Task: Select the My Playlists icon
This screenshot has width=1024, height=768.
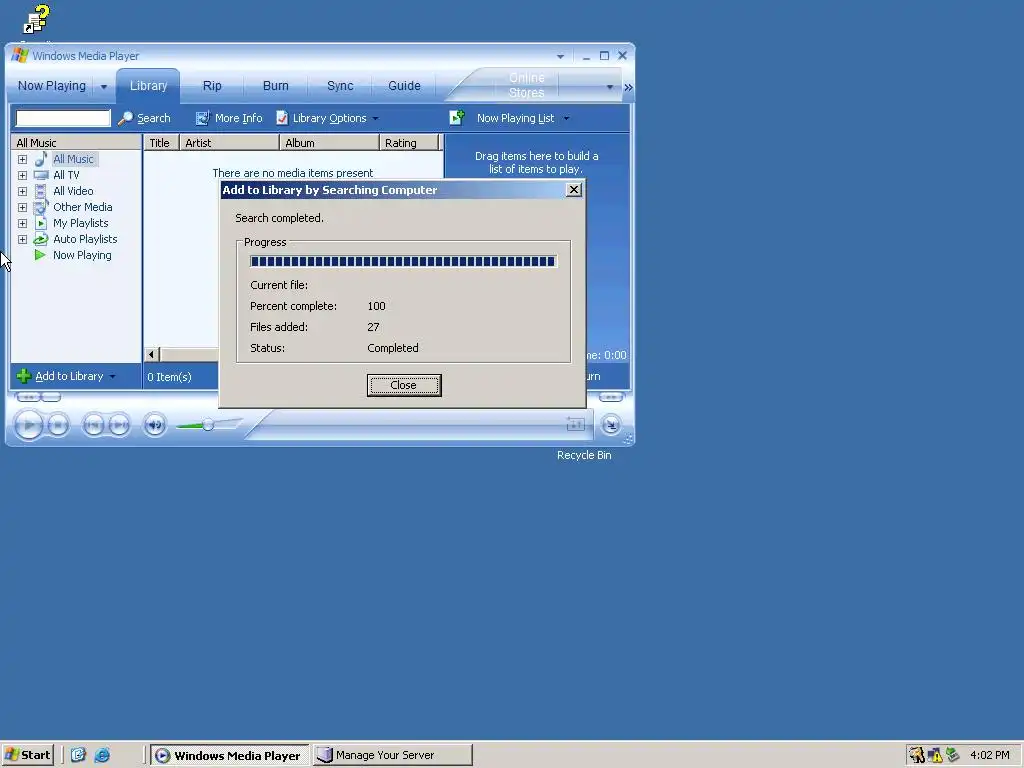Action: [x=40, y=223]
